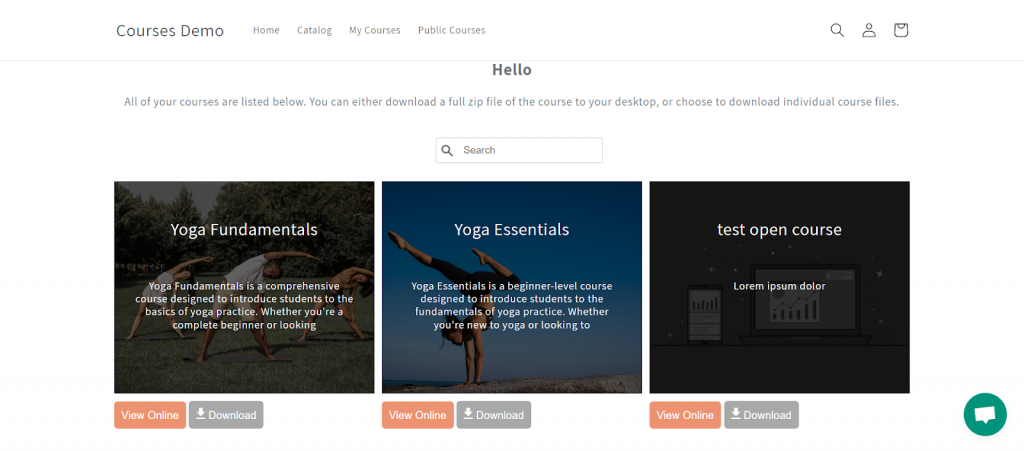Focus the course Search input field
Image resolution: width=1024 pixels, height=451 pixels.
point(528,150)
